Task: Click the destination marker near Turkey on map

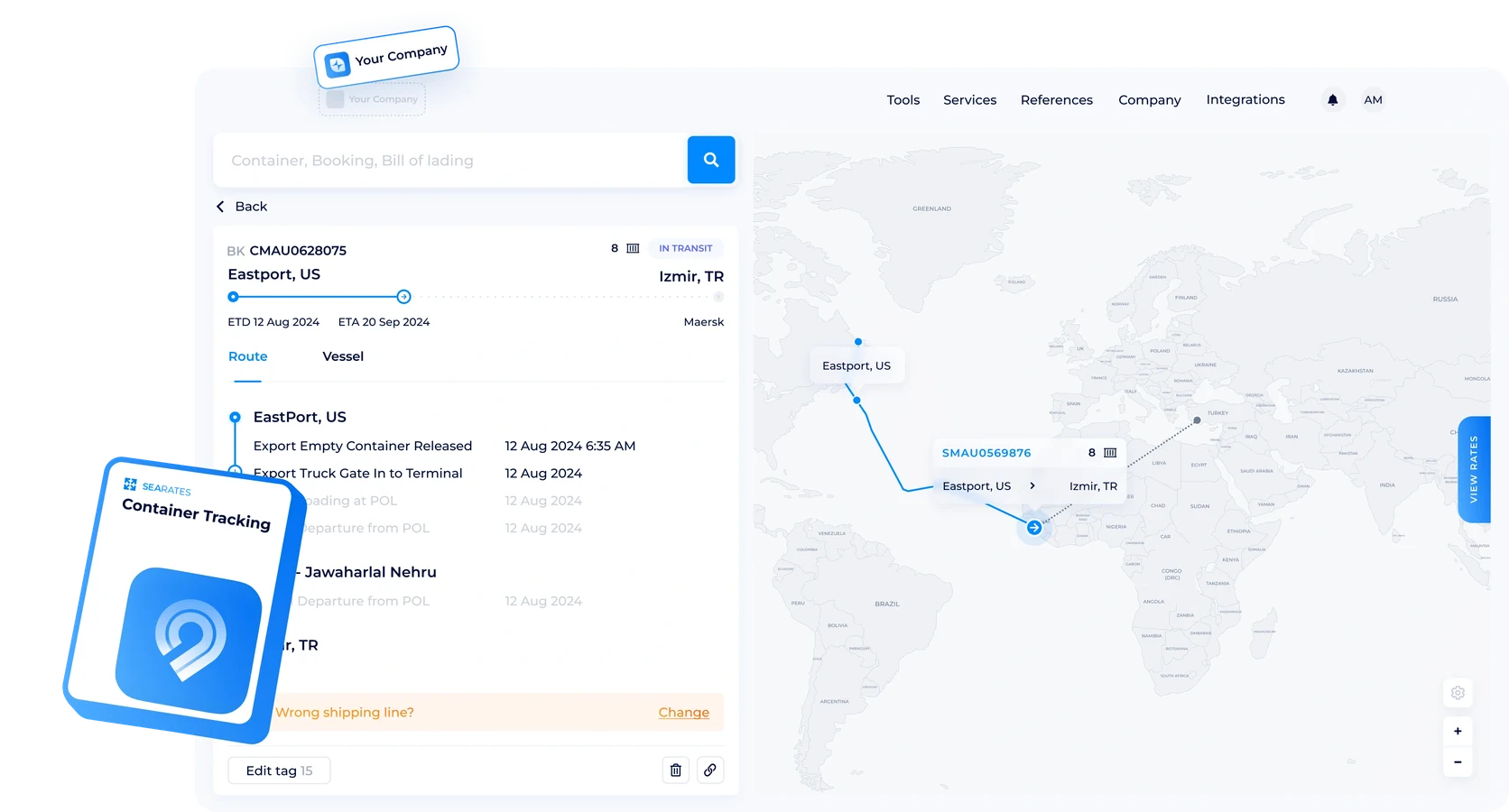Action: coord(1198,420)
